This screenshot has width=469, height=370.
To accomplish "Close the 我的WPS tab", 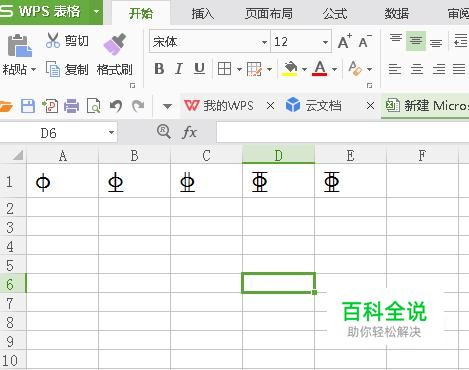I will click(x=271, y=106).
